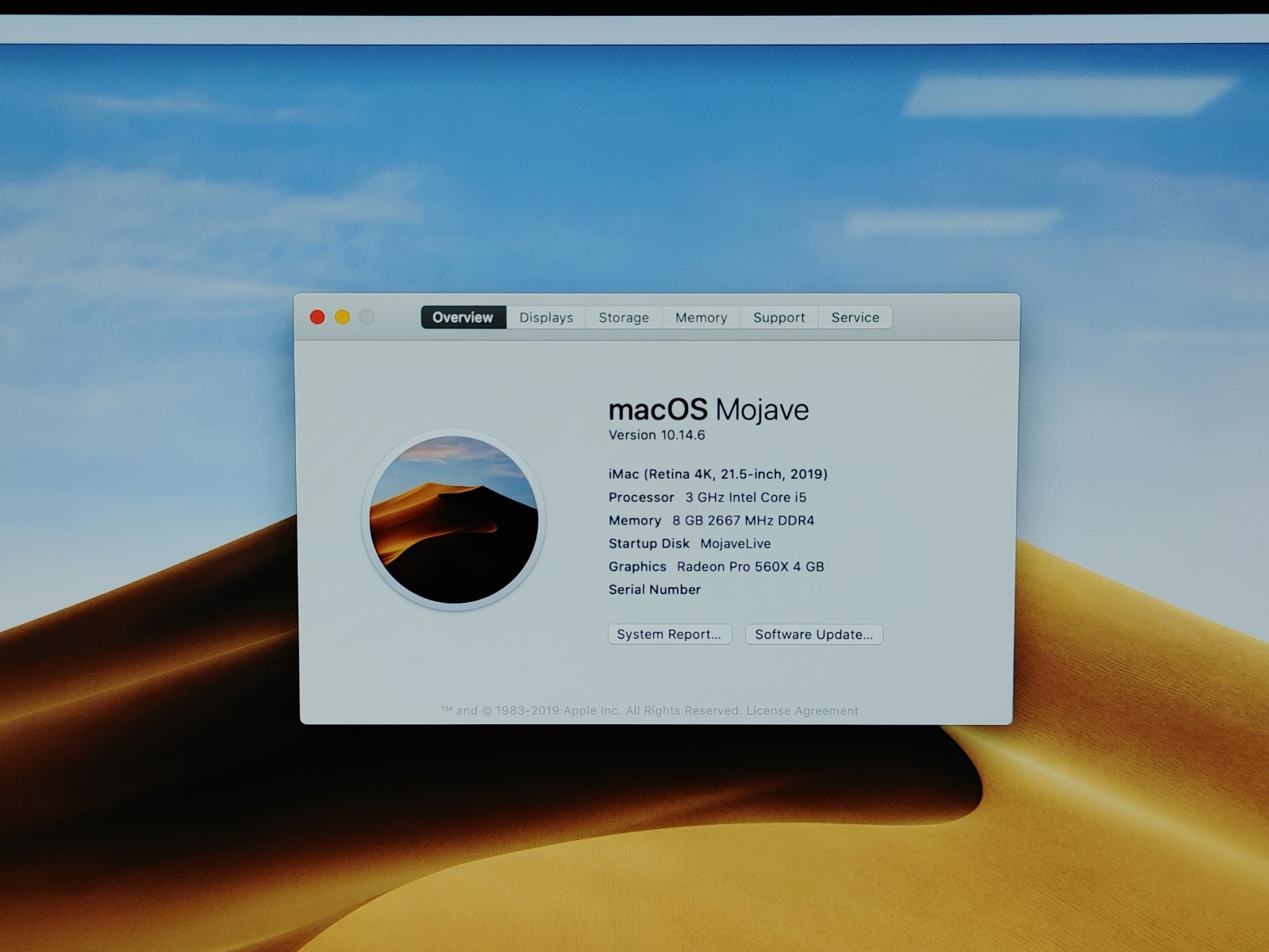1269x952 pixels.
Task: Click the Processor 3 GHz Intel Core i5 line
Action: pos(707,497)
